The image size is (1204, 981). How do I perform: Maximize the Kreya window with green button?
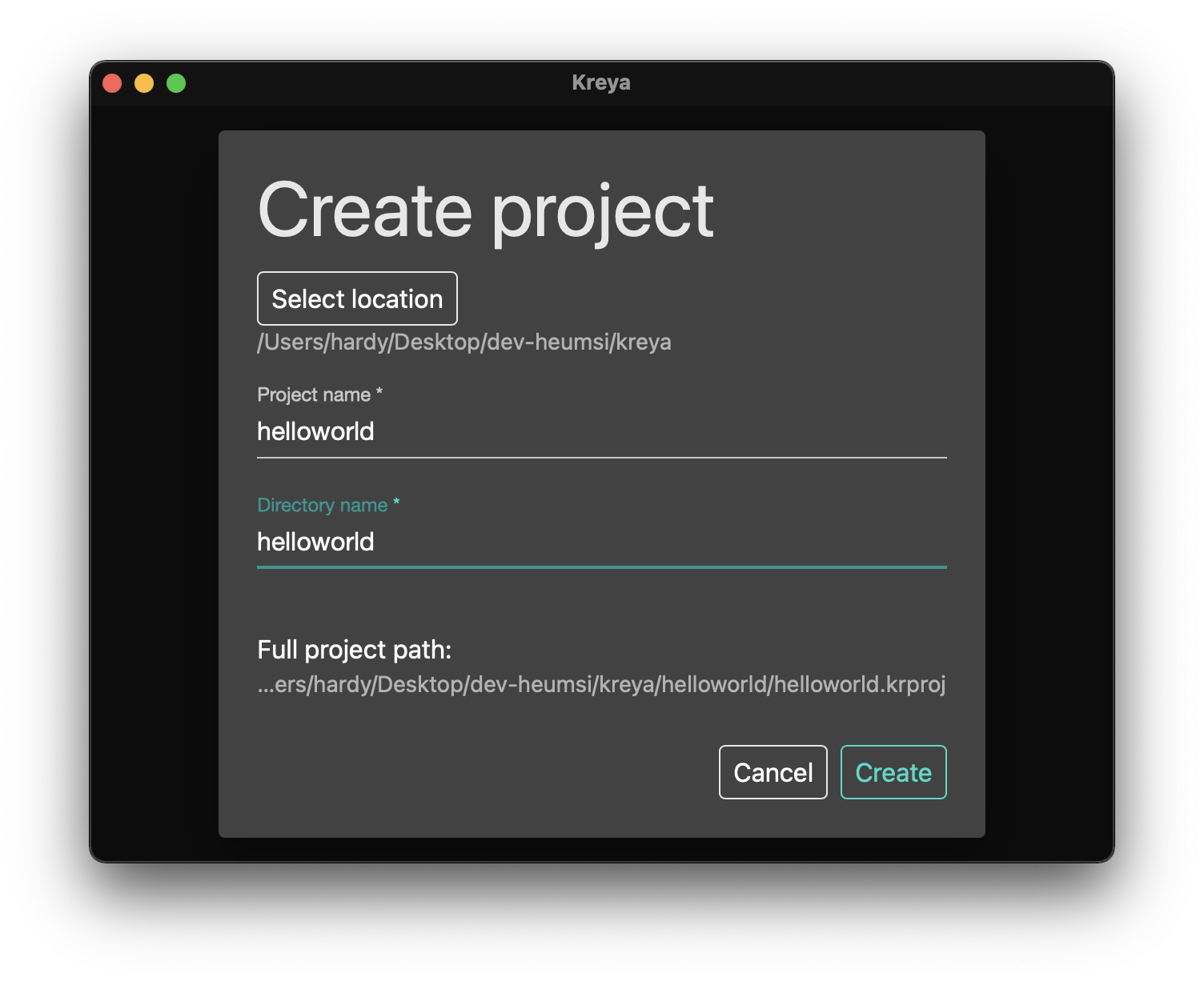point(176,83)
